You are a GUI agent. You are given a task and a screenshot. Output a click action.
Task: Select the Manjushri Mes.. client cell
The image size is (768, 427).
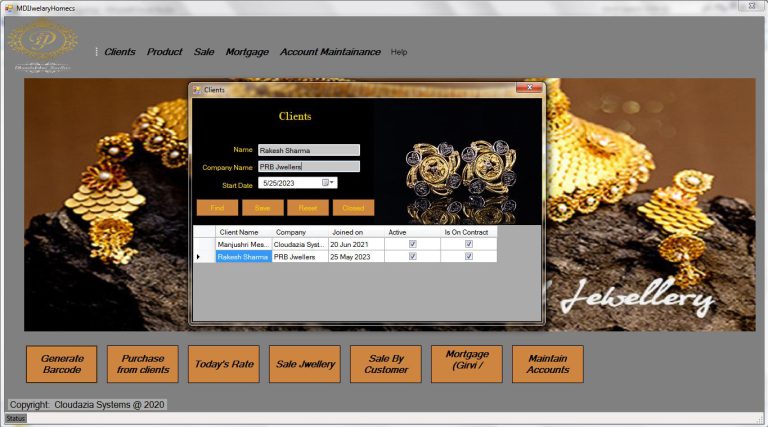click(x=243, y=244)
